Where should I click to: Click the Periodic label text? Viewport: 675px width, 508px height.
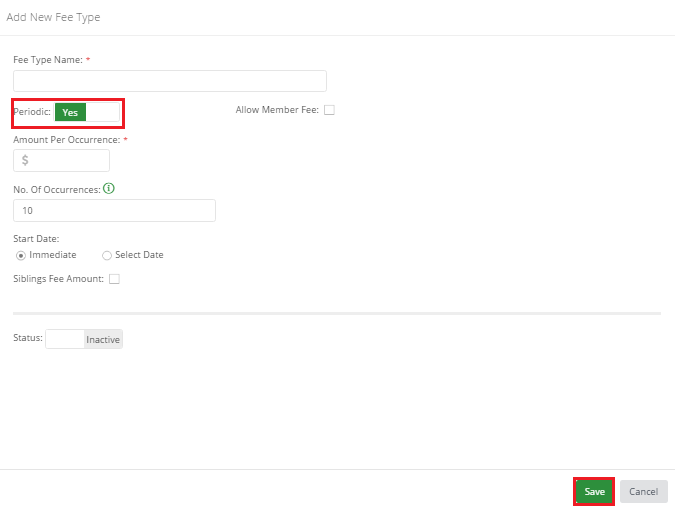32,112
